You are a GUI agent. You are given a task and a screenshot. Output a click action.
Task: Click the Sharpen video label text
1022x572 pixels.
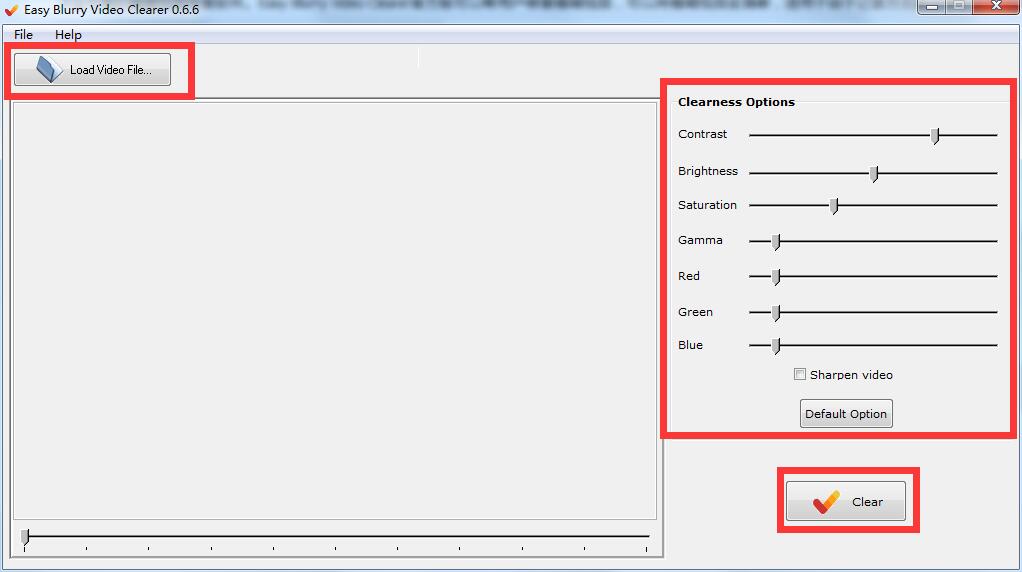pyautogui.click(x=851, y=375)
